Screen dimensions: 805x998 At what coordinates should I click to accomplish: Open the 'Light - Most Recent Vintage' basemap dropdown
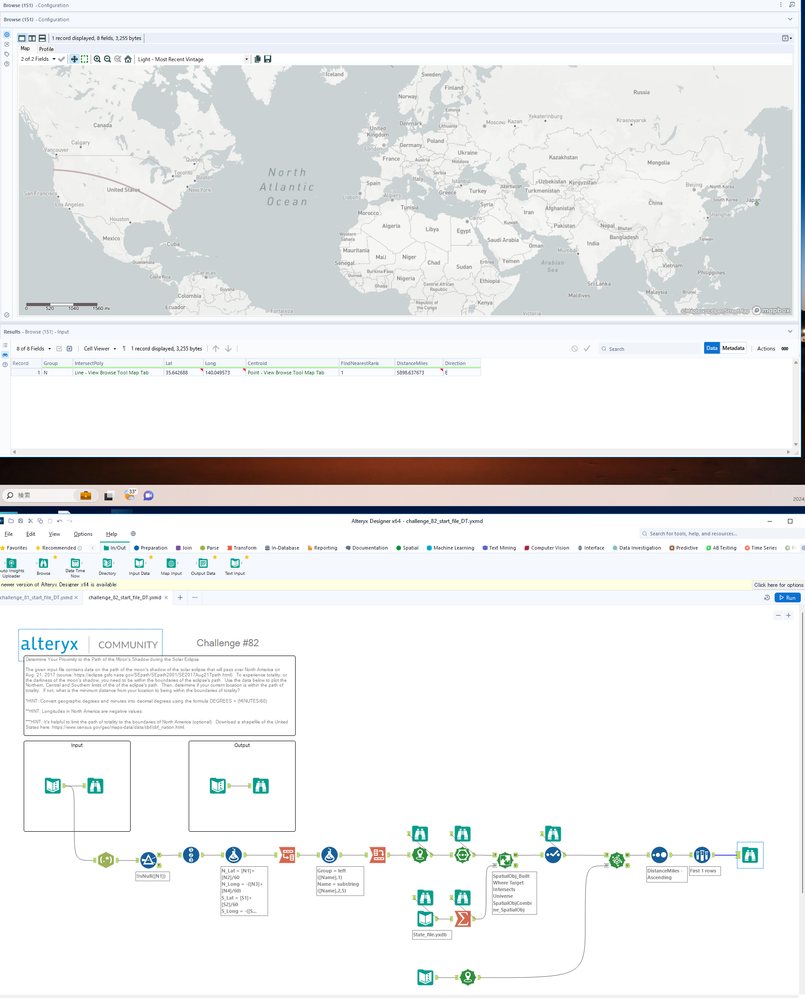193,59
